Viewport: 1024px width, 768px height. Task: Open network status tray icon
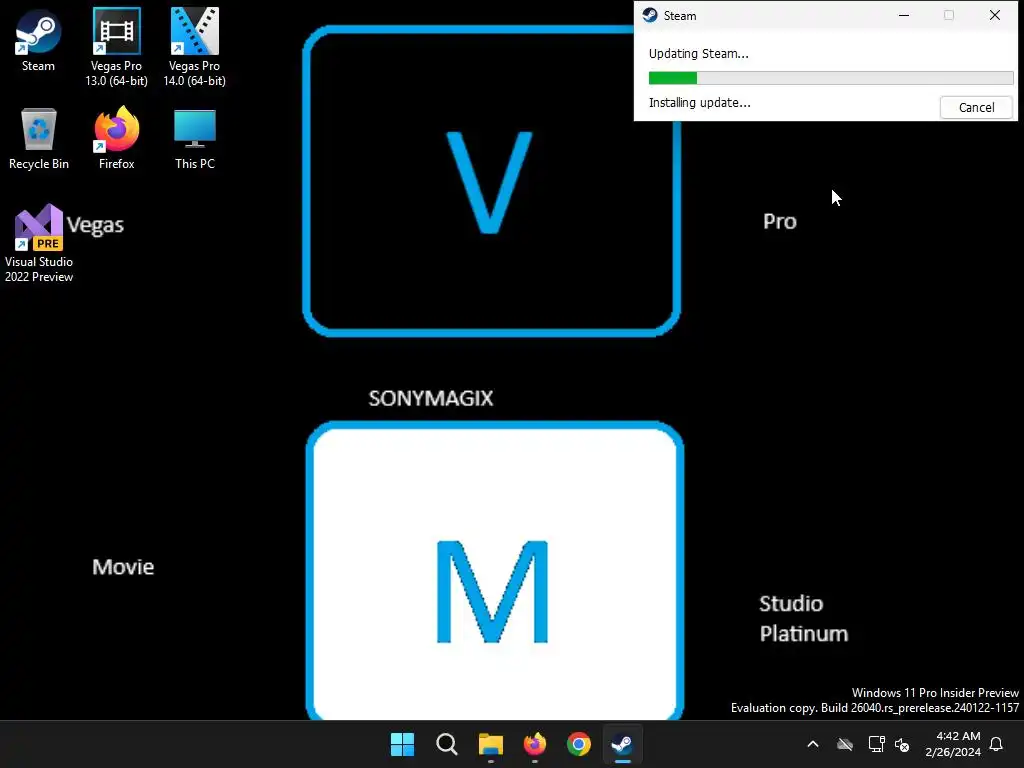876,744
